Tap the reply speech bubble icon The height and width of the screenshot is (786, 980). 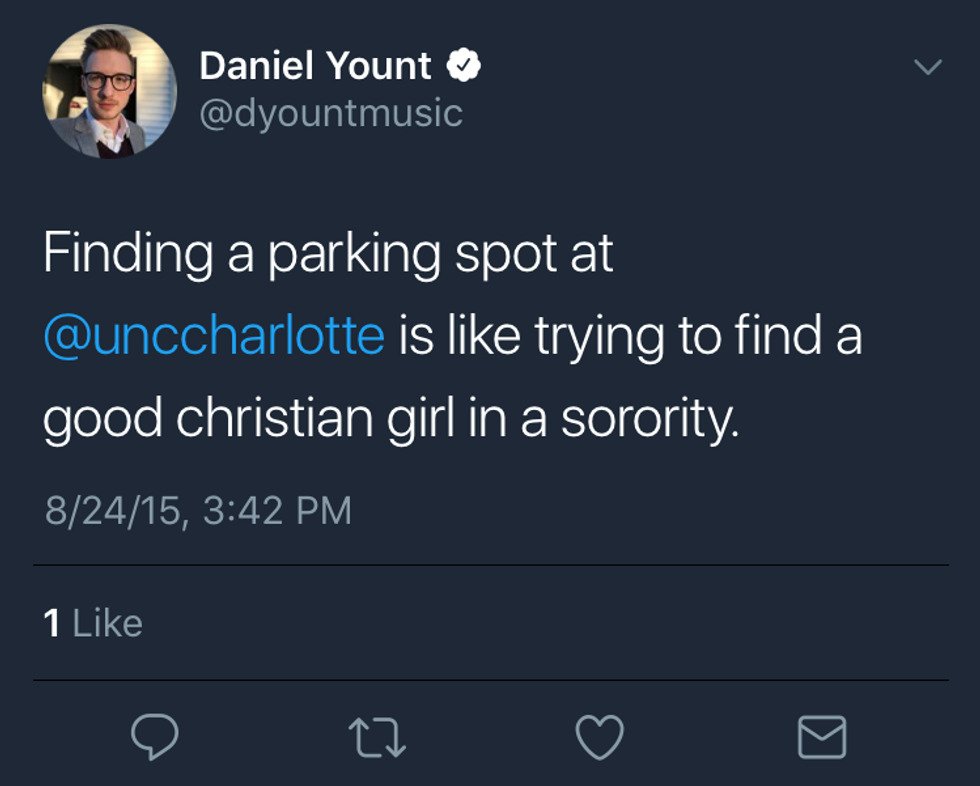point(155,738)
